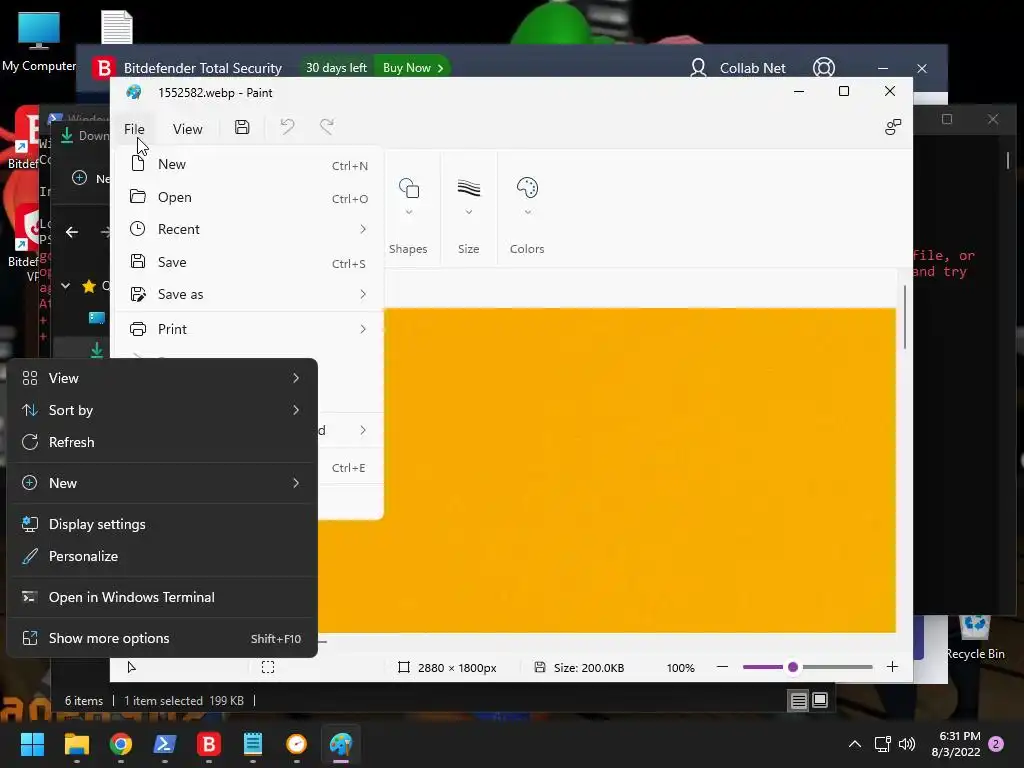The height and width of the screenshot is (768, 1024).
Task: Click the share icon in Paint toolbar
Action: tap(893, 127)
